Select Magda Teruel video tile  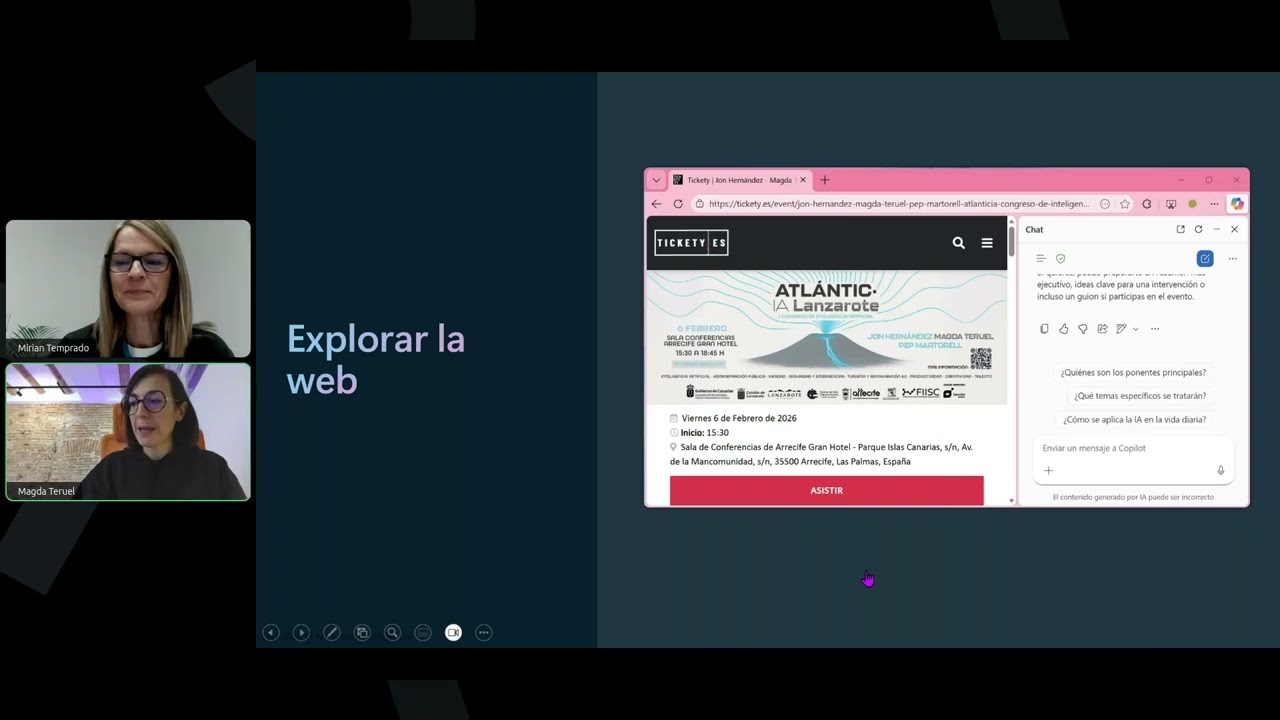[x=128, y=432]
